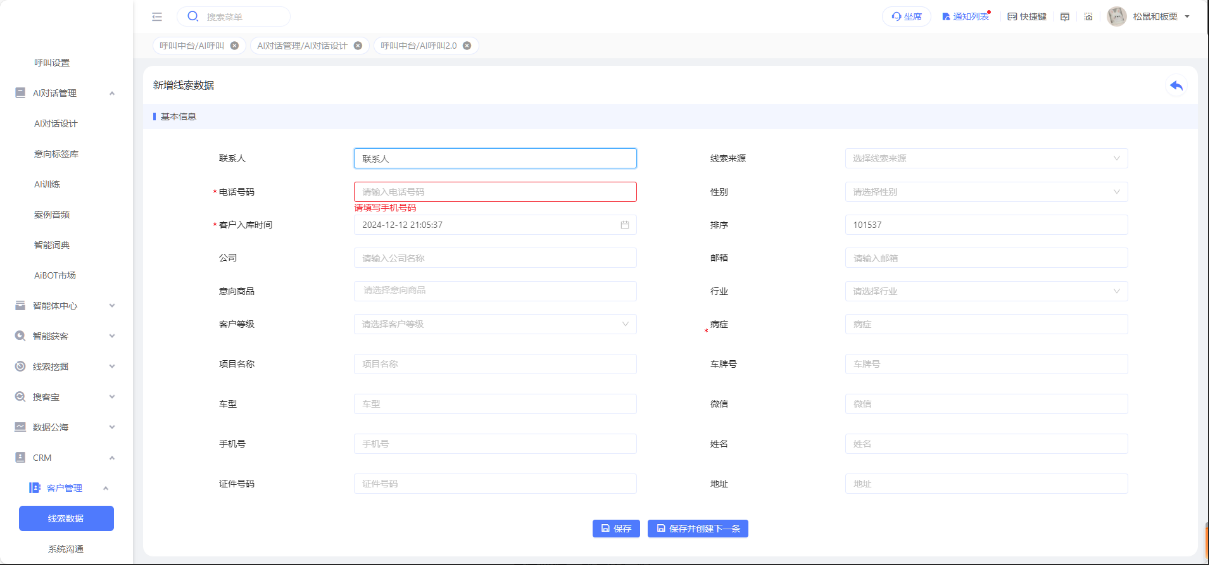Open the calendar icon in 客户入库时间 field
Image resolution: width=1209 pixels, height=565 pixels.
pyautogui.click(x=625, y=225)
